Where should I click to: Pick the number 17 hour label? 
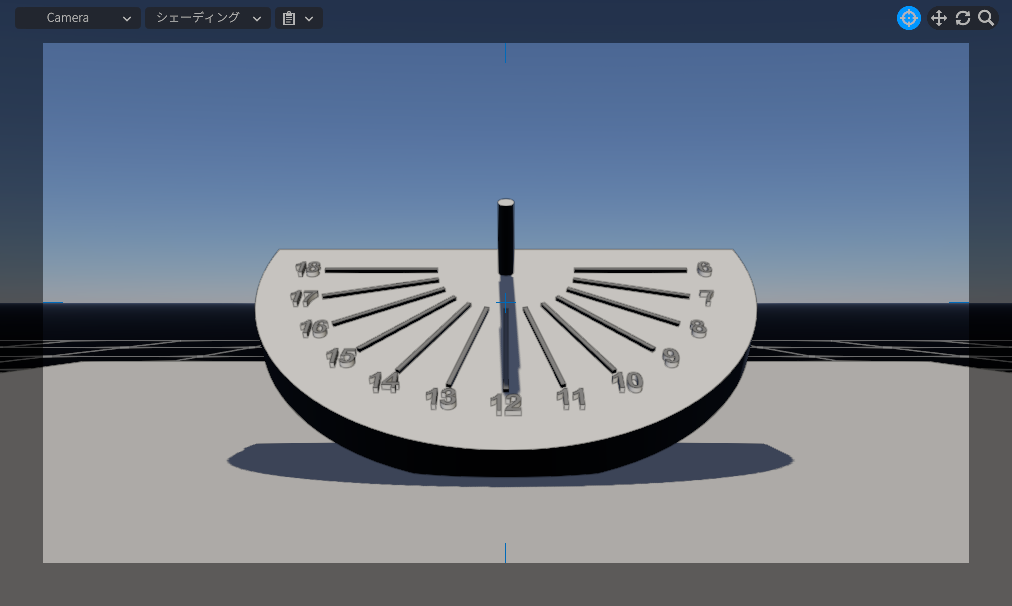[303, 298]
